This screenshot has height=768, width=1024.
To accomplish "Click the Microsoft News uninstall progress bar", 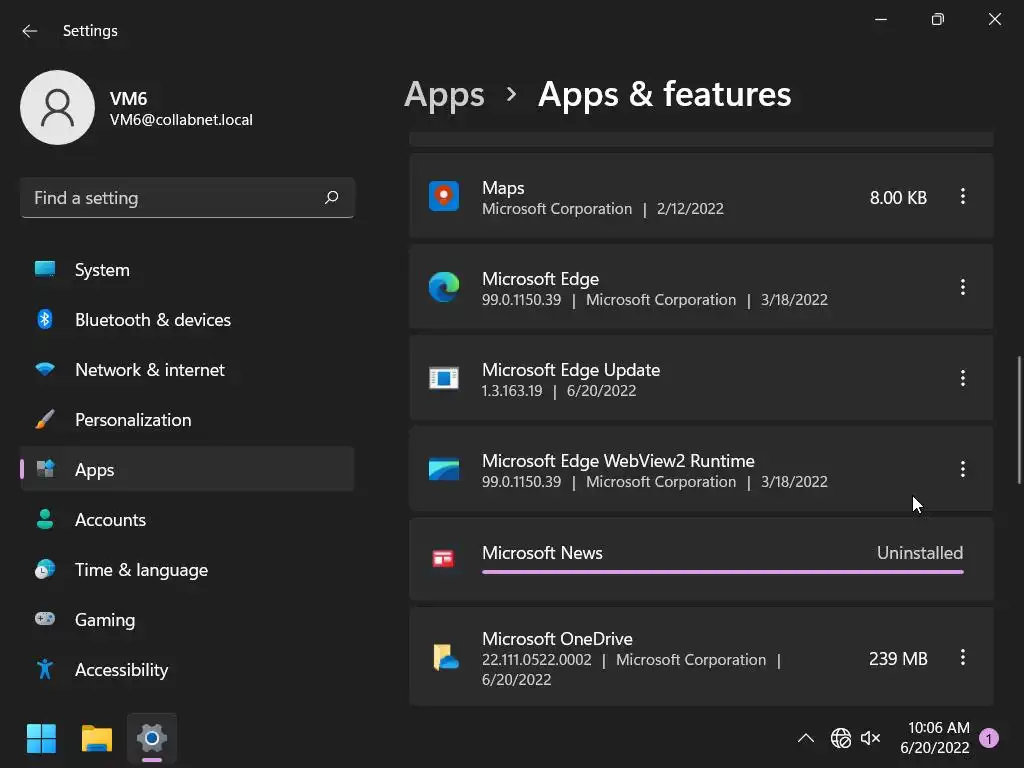I will click(722, 572).
